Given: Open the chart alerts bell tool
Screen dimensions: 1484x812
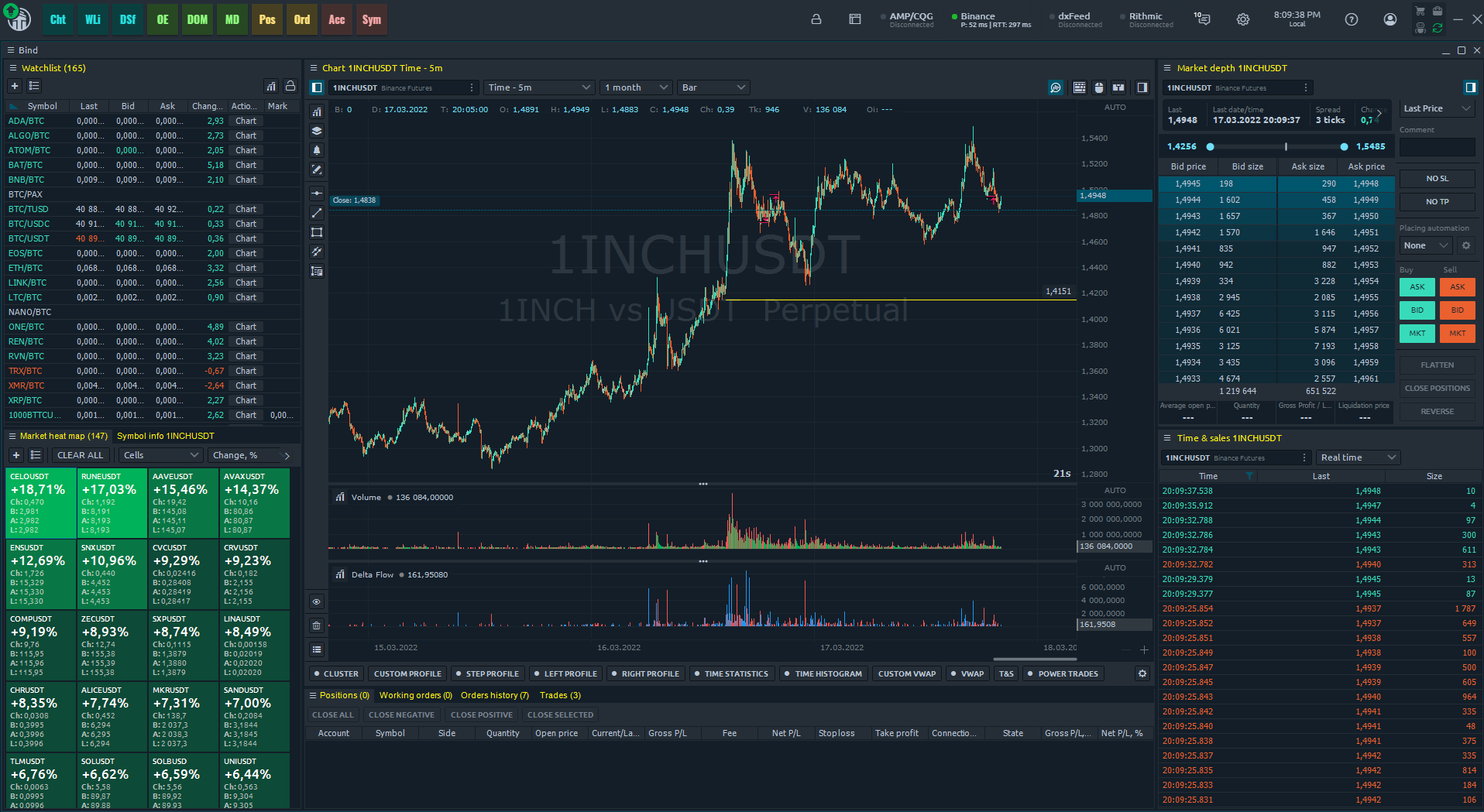Looking at the screenshot, I should pyautogui.click(x=317, y=150).
